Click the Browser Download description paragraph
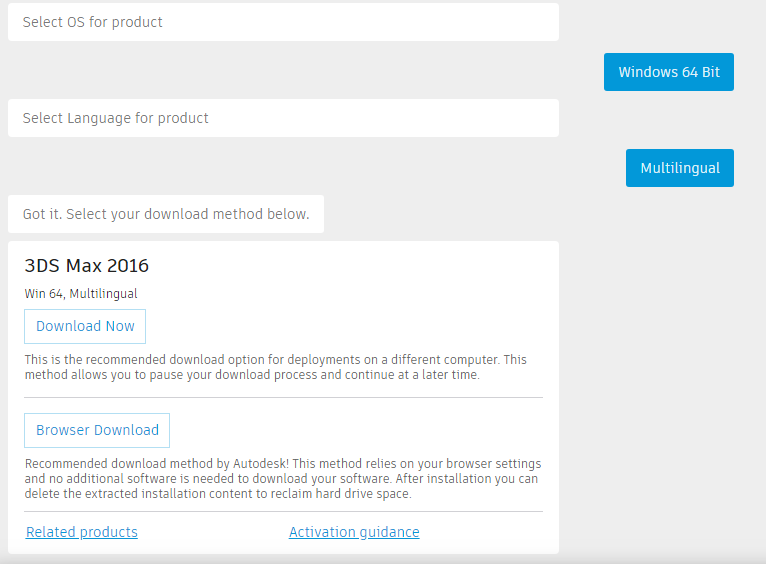Image resolution: width=766 pixels, height=564 pixels. pos(283,479)
